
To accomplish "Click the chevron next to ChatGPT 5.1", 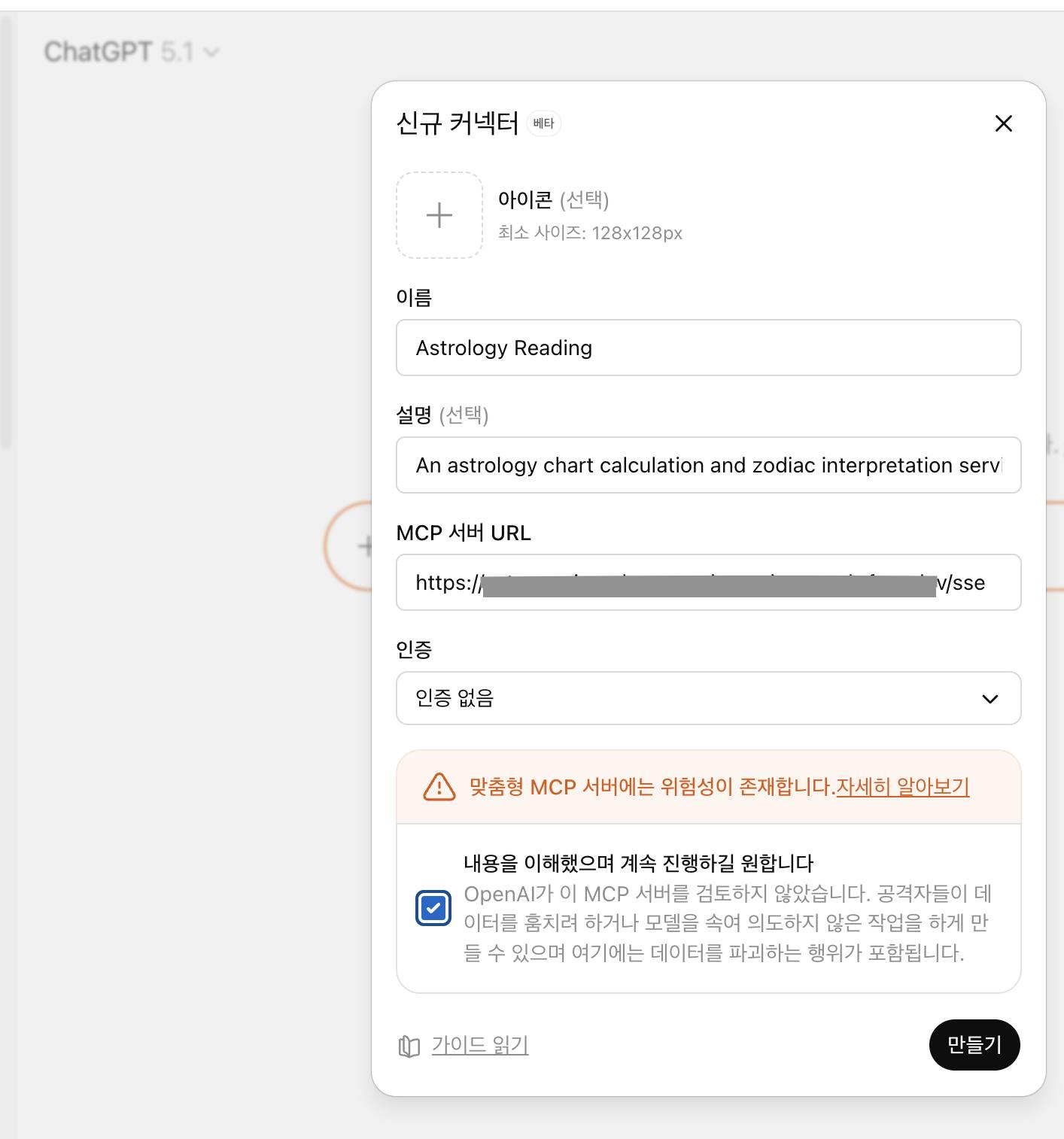I will click(x=211, y=52).
